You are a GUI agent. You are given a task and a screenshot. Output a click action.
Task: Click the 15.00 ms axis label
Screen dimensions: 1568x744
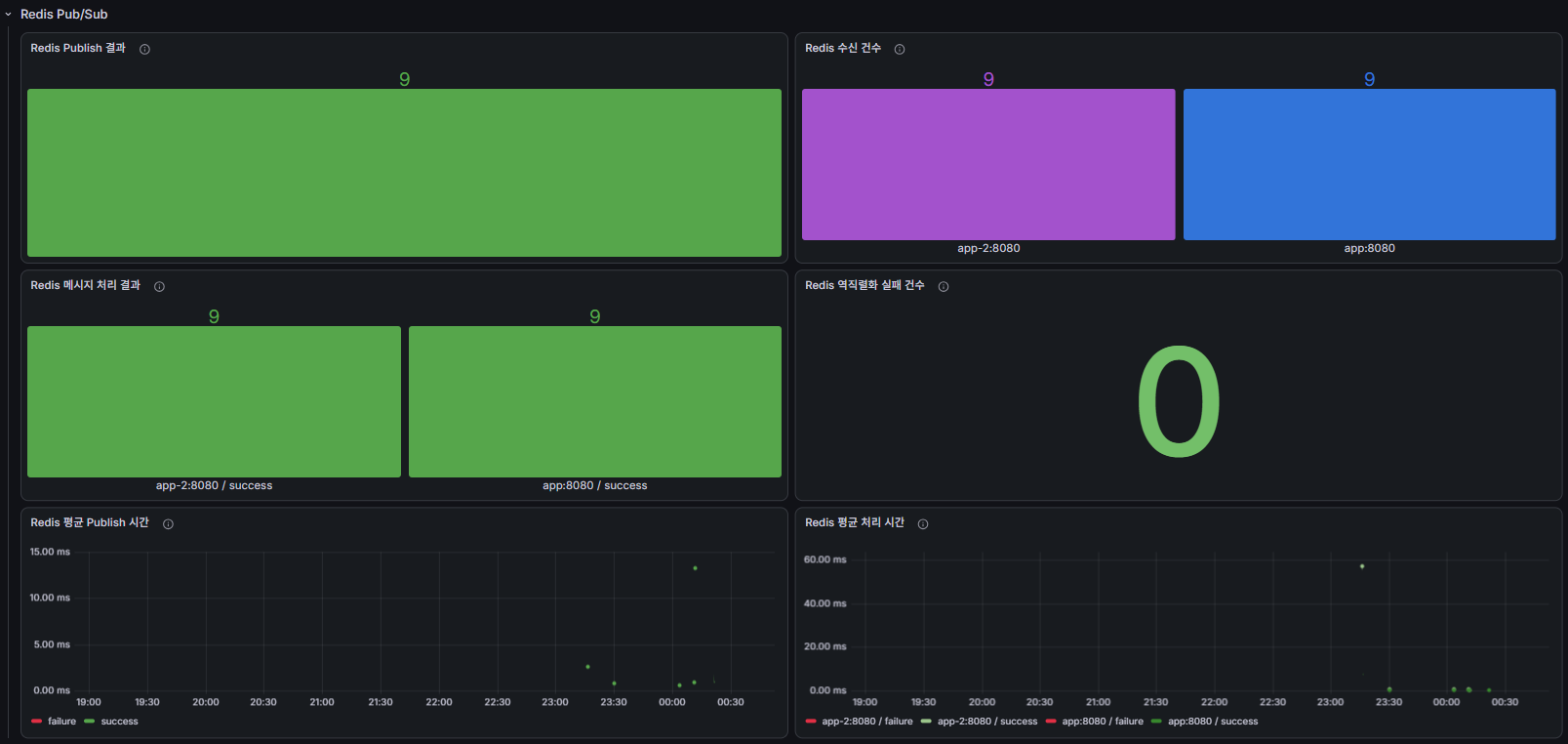pyautogui.click(x=50, y=552)
